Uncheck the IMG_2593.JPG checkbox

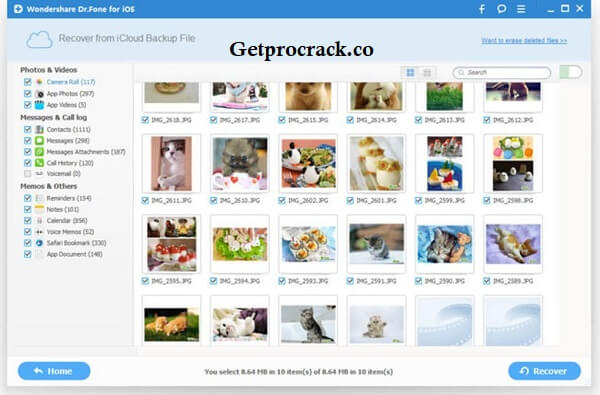coord(282,281)
